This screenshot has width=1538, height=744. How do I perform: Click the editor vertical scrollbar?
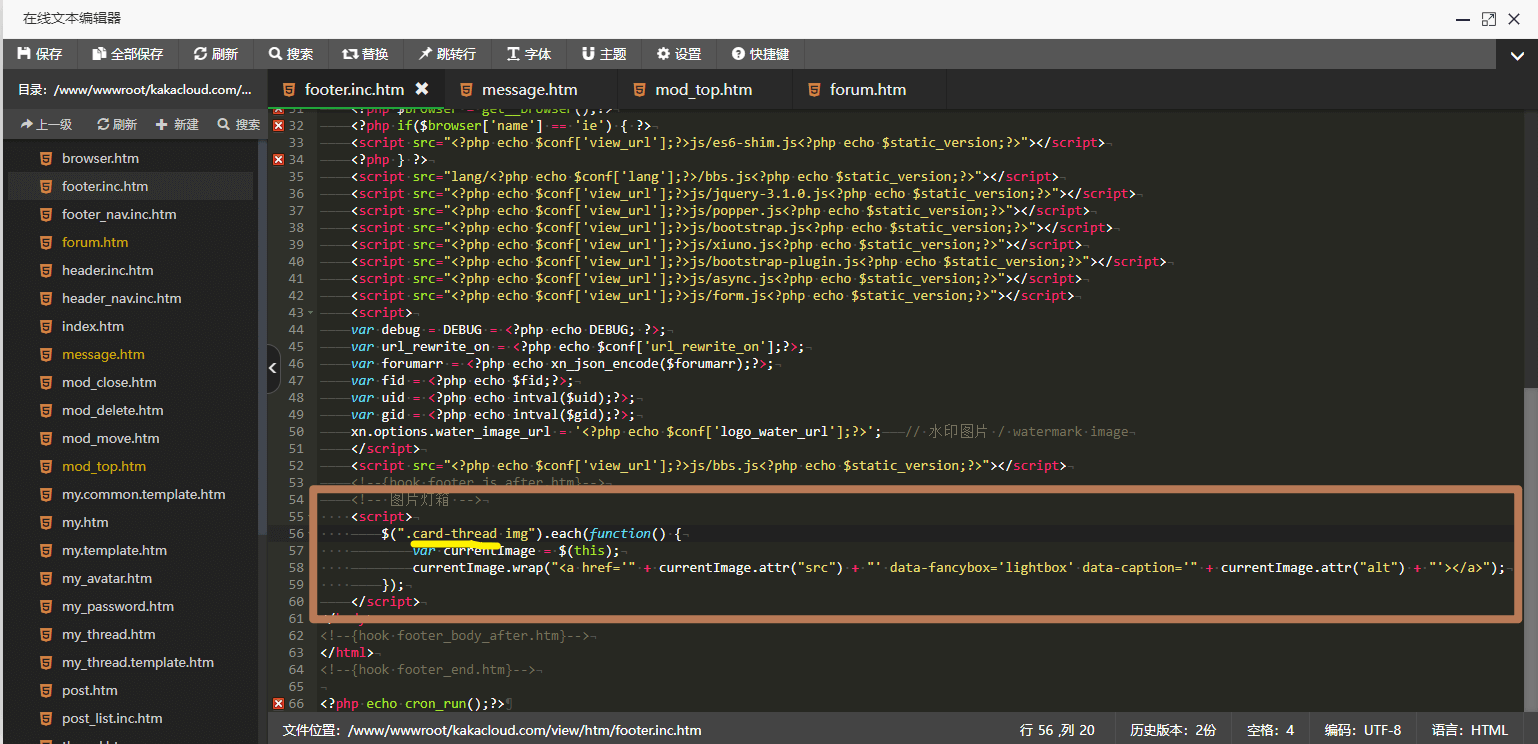1530,550
